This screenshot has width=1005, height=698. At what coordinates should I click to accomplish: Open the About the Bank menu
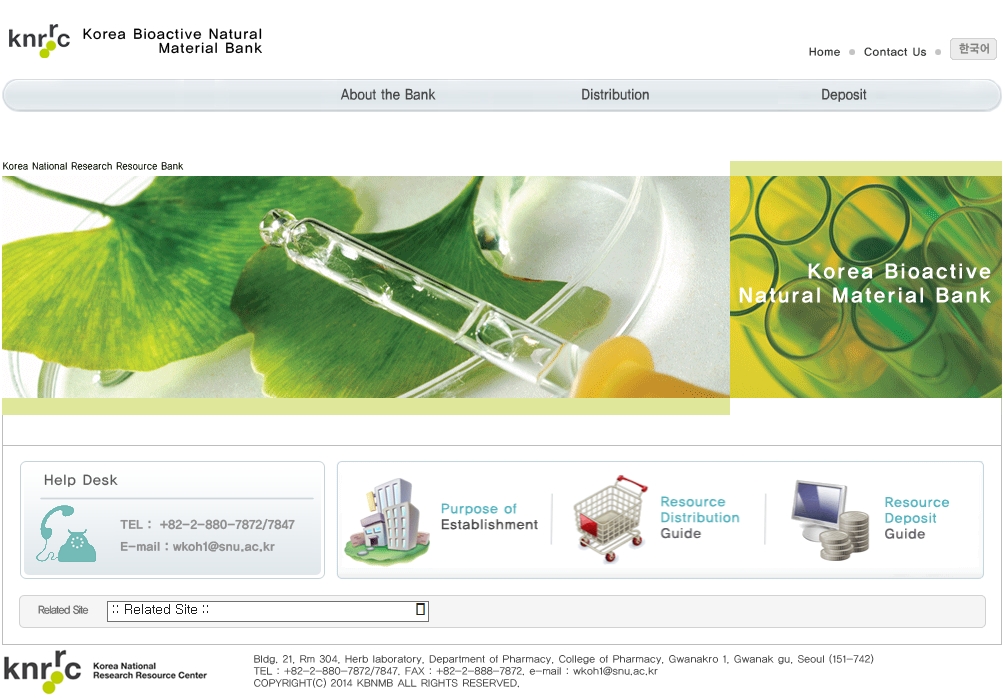coord(388,95)
